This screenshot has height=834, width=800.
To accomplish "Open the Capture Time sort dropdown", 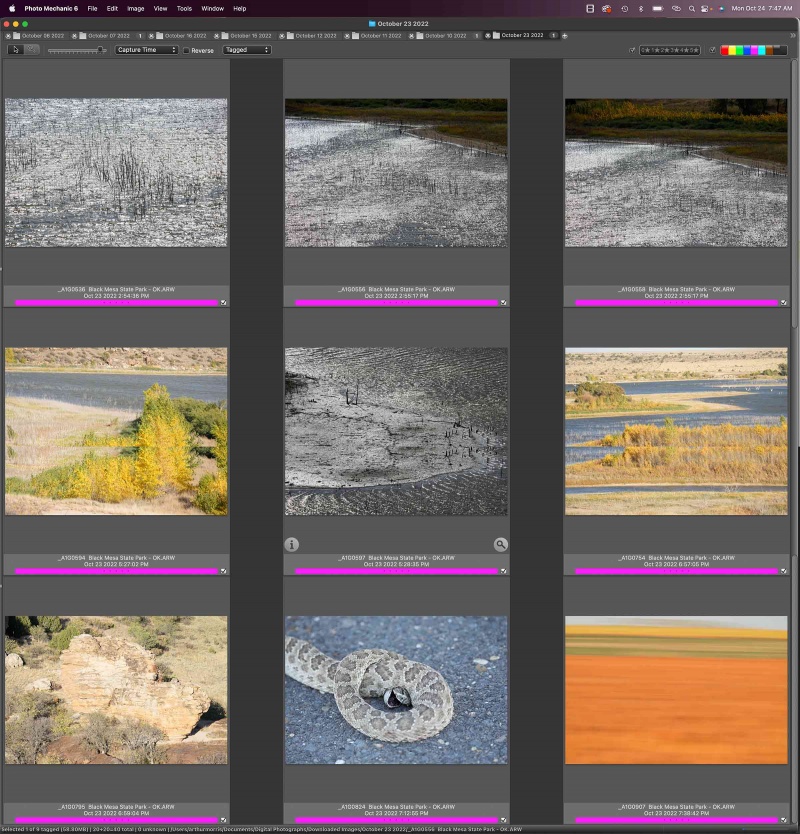I will point(146,49).
